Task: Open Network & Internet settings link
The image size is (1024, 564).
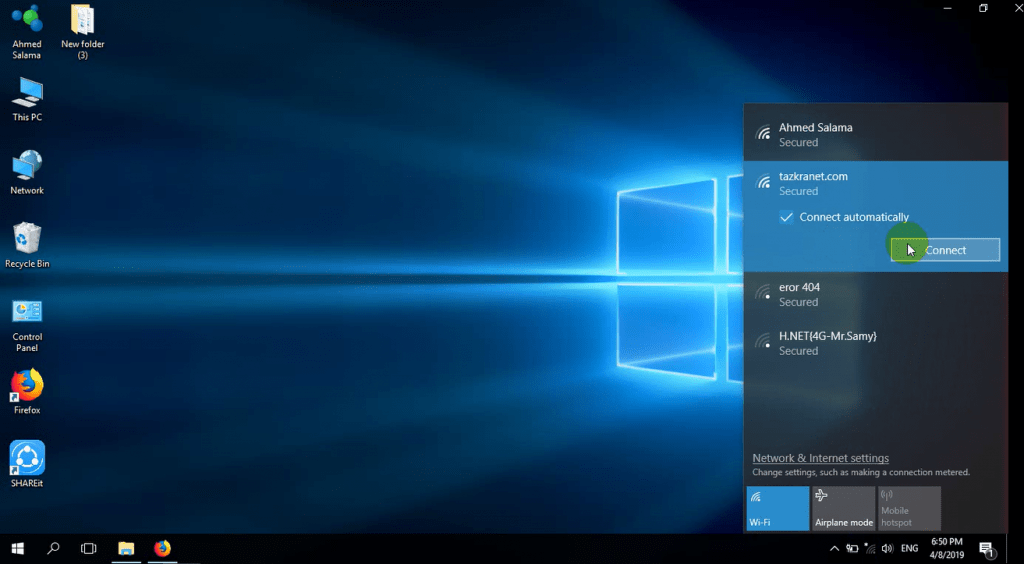Action: pyautogui.click(x=820, y=458)
